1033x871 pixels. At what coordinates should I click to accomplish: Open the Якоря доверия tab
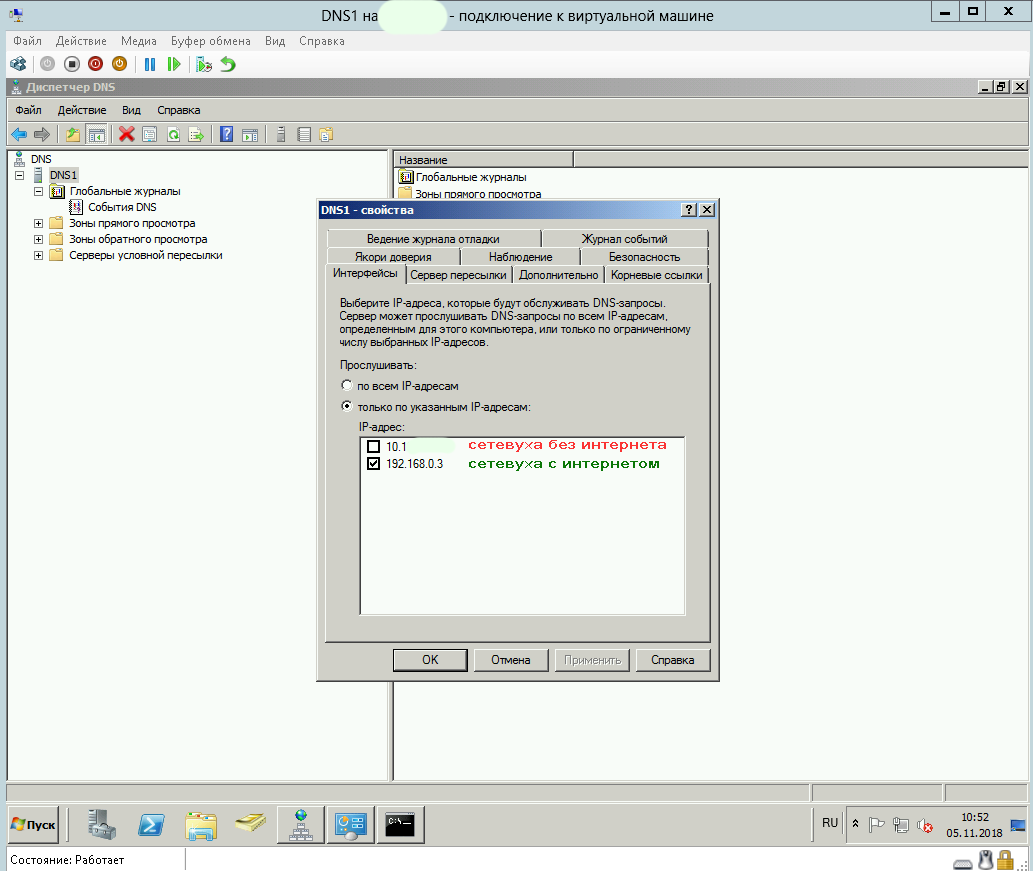pyautogui.click(x=393, y=257)
